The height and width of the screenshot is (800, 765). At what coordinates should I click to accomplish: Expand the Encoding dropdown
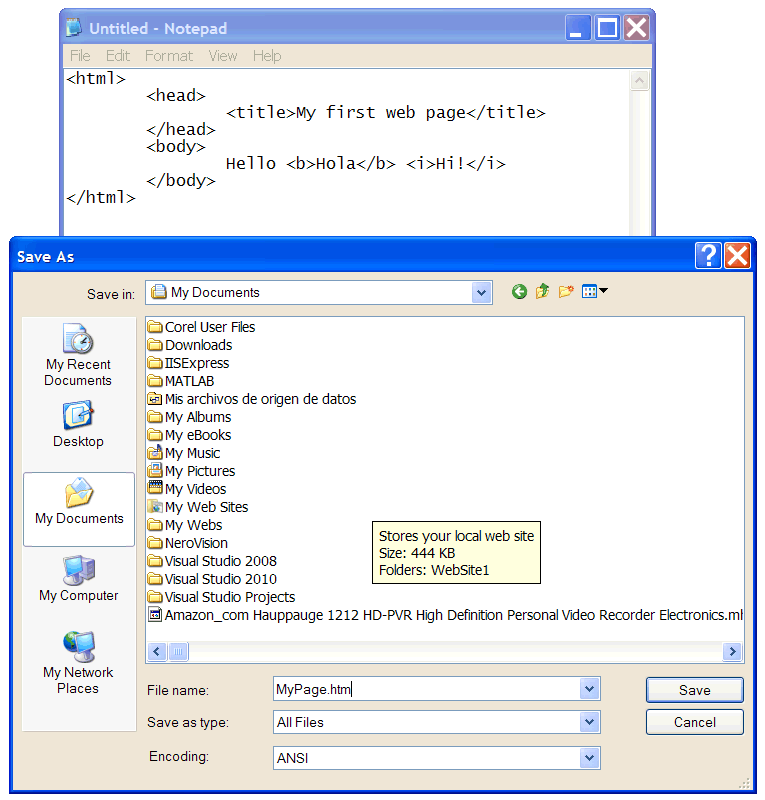[589, 758]
